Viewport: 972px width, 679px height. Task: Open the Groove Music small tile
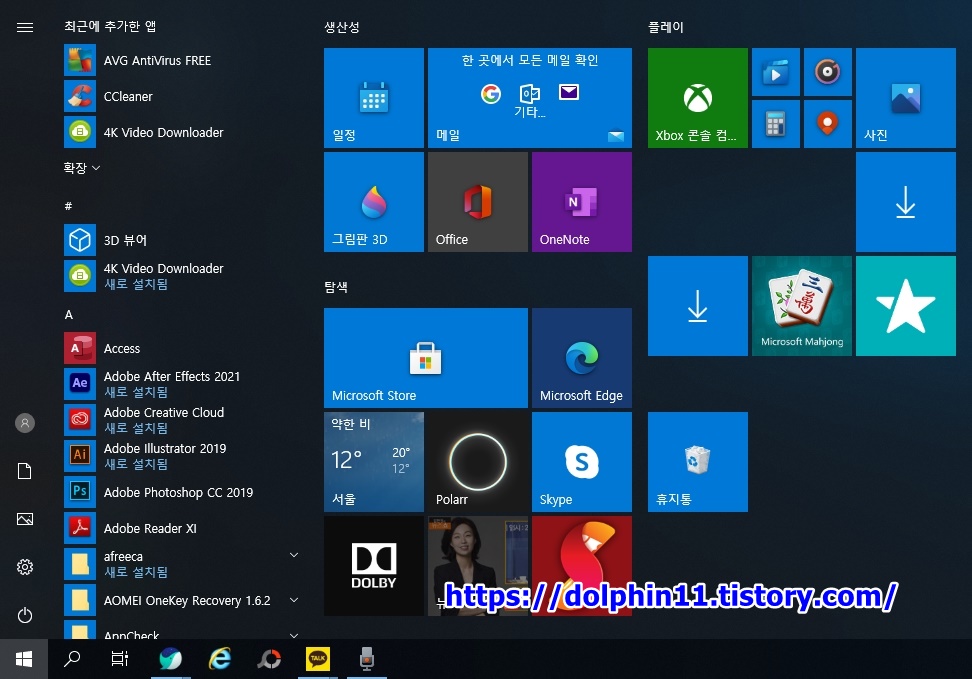click(x=828, y=72)
